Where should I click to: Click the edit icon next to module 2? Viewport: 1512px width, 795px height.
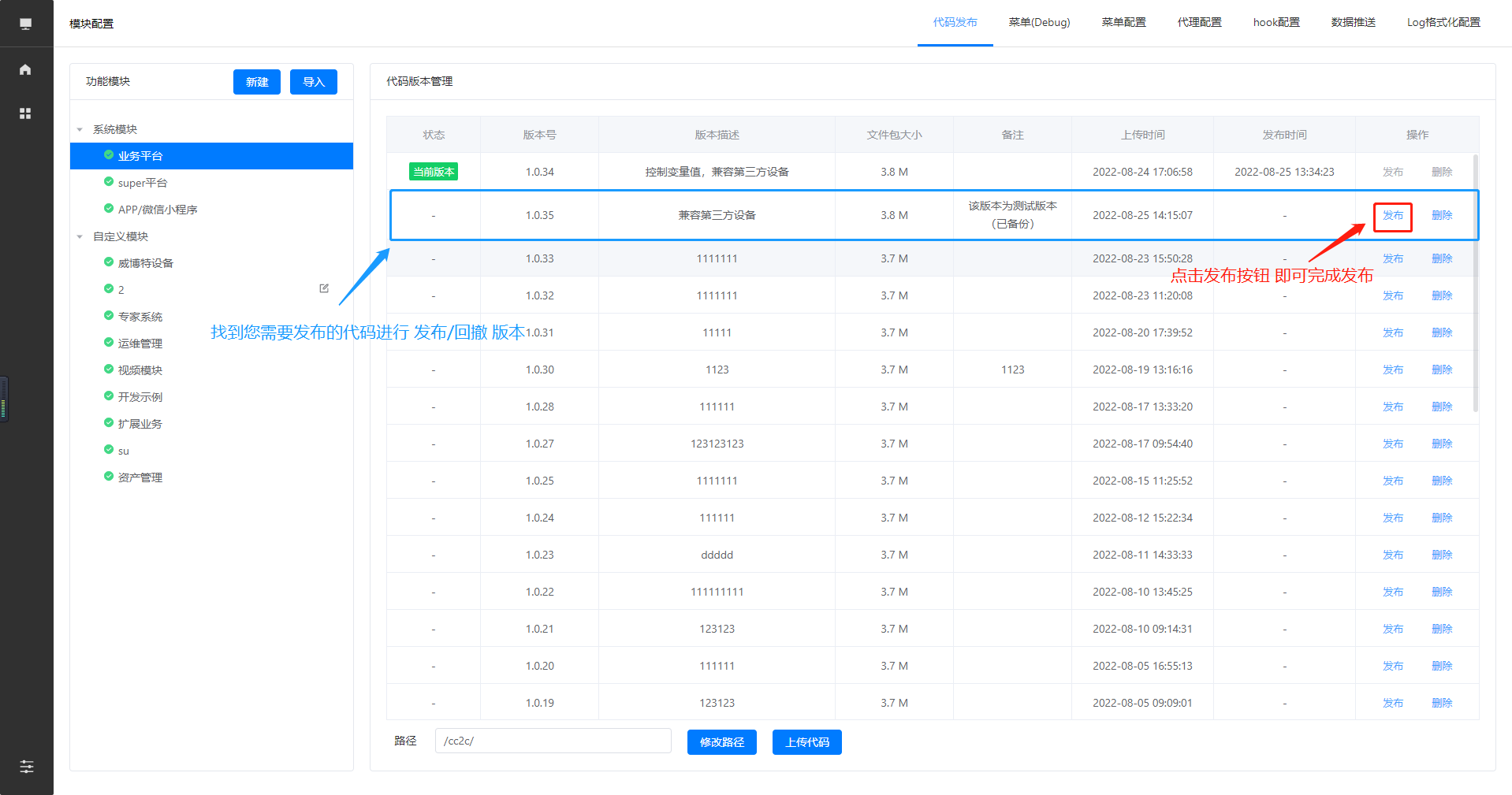pos(324,288)
